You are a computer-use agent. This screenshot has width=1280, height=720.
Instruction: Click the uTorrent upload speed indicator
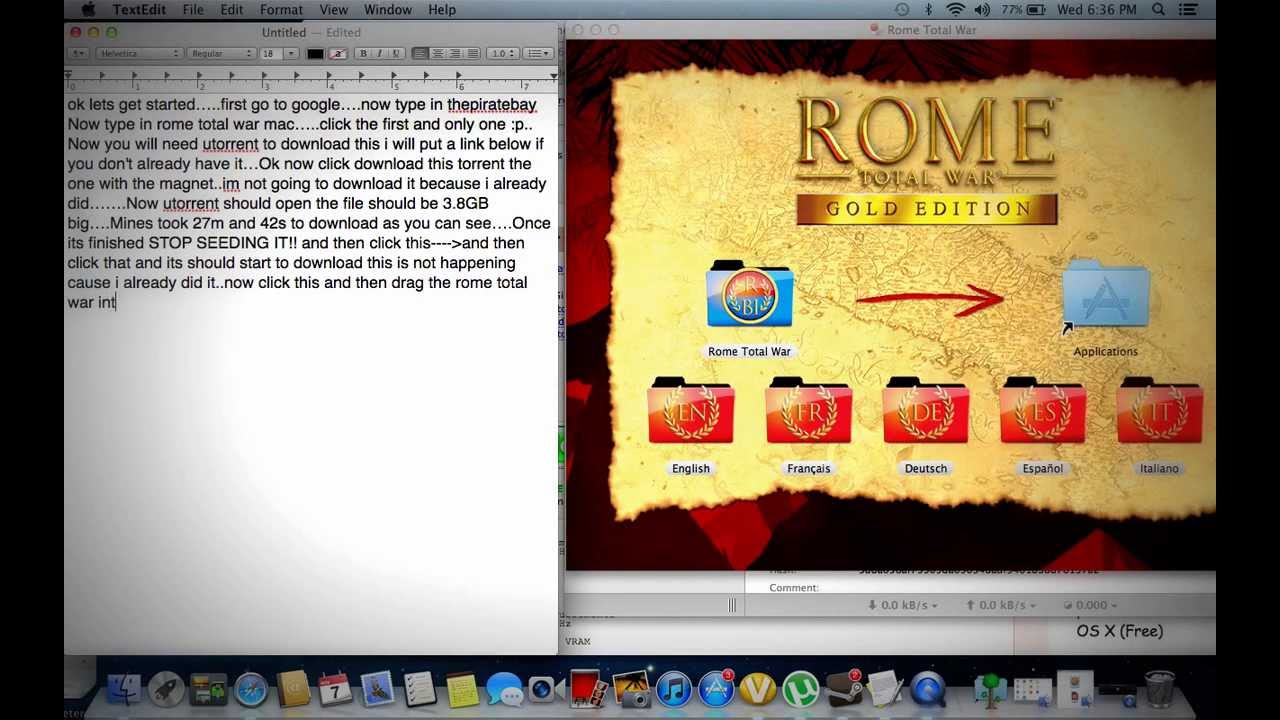(1003, 605)
